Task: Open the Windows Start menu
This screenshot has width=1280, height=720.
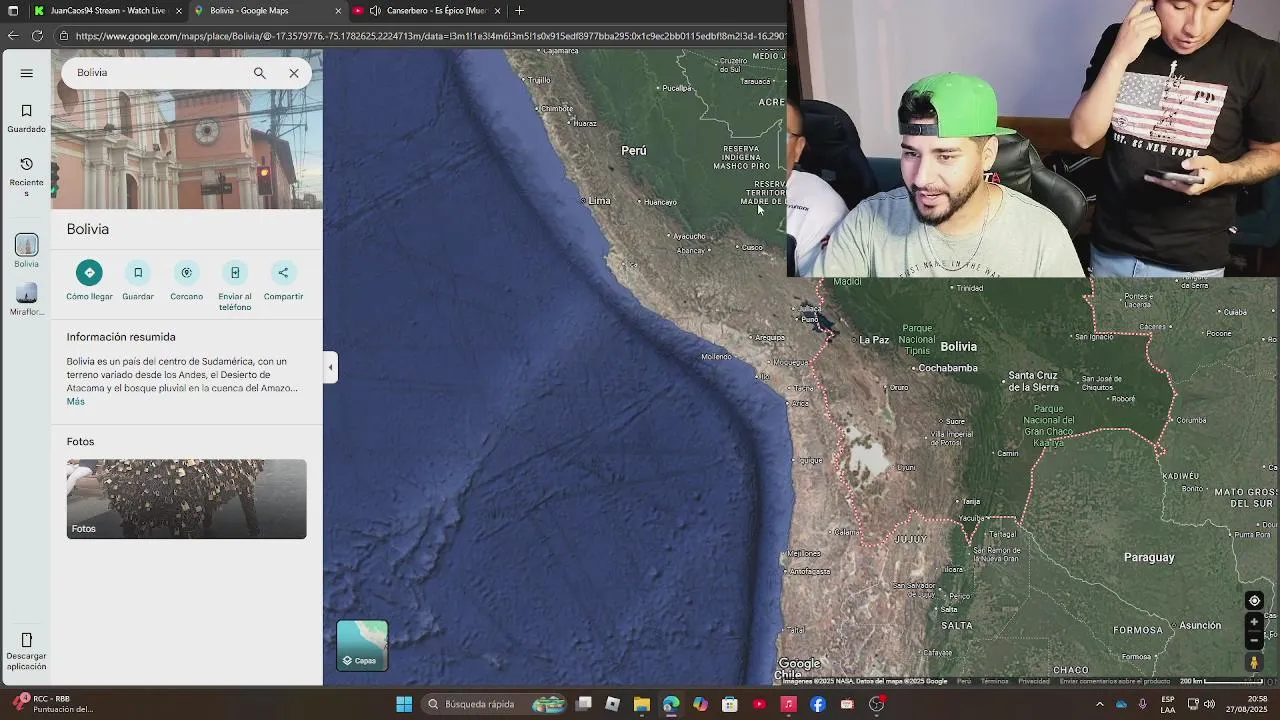Action: click(x=404, y=704)
